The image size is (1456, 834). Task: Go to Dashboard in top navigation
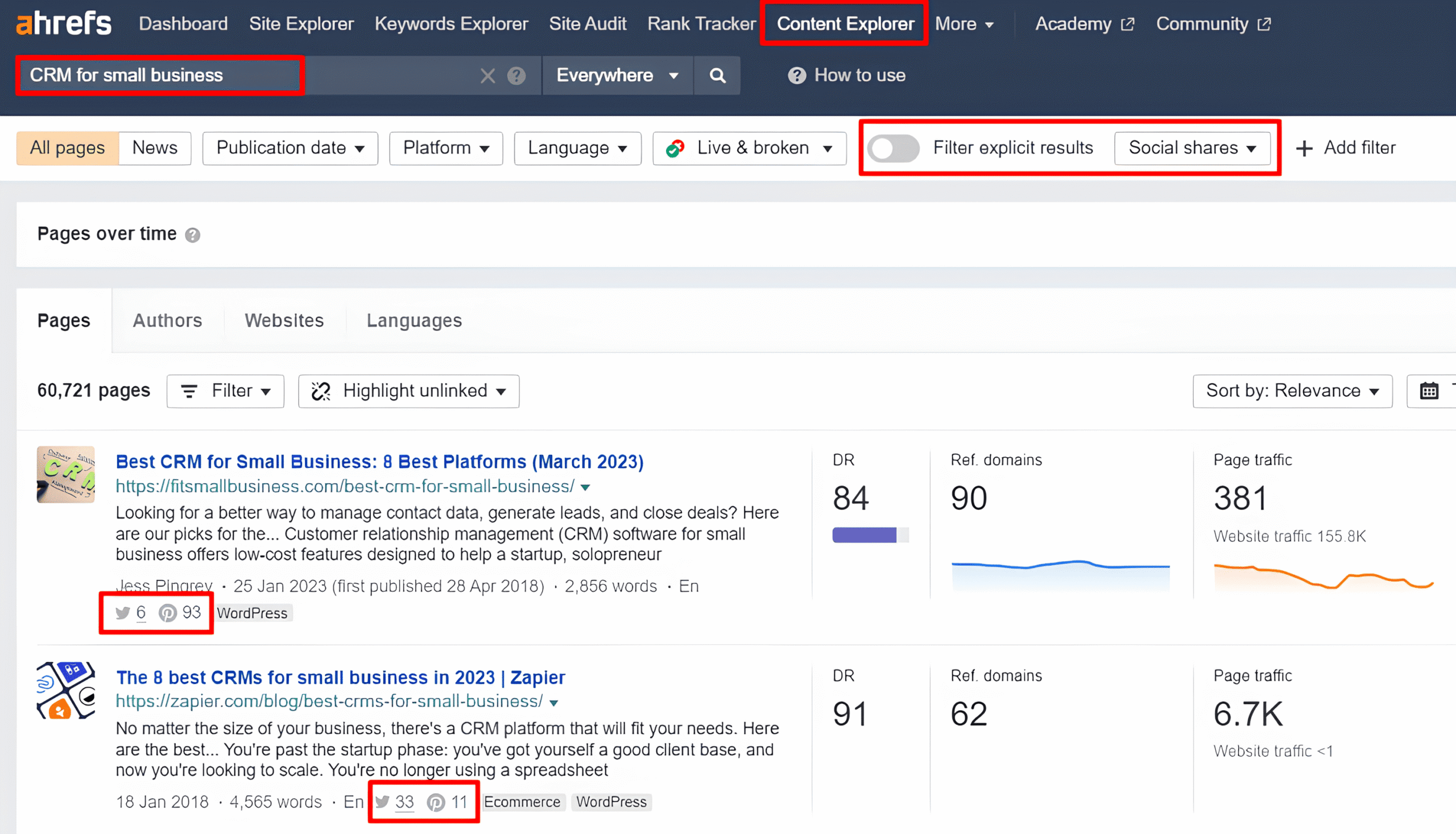coord(183,24)
